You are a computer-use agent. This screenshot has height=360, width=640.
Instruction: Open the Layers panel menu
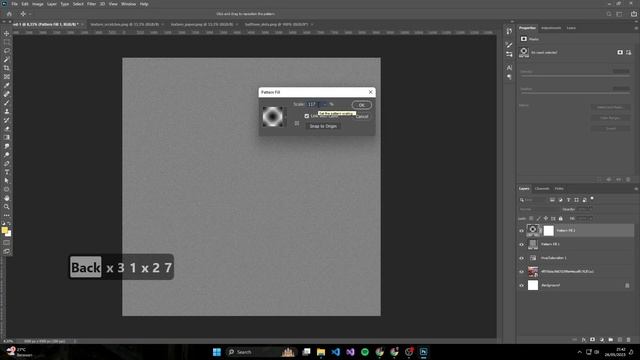click(x=636, y=189)
